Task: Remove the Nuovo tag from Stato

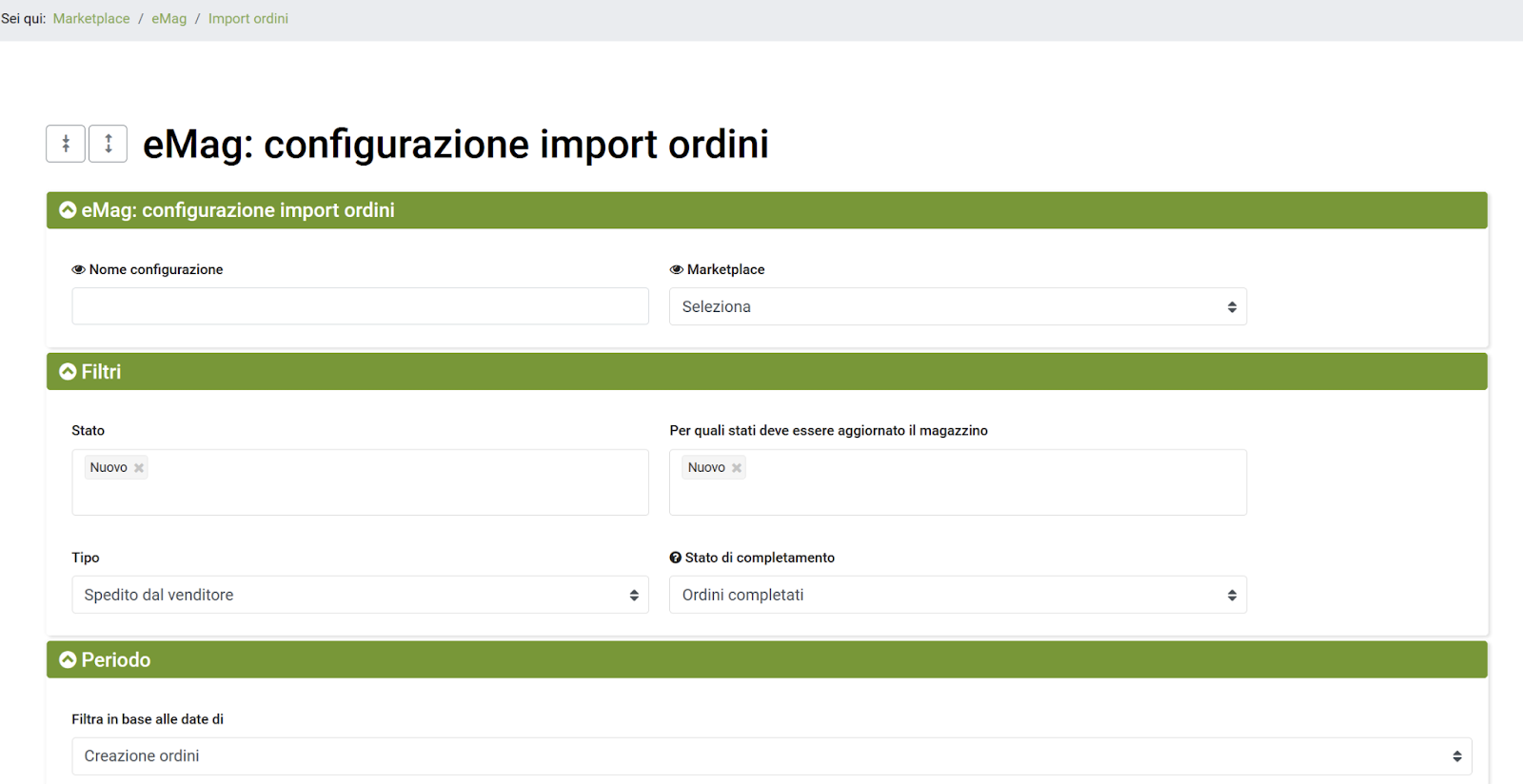Action: click(139, 468)
